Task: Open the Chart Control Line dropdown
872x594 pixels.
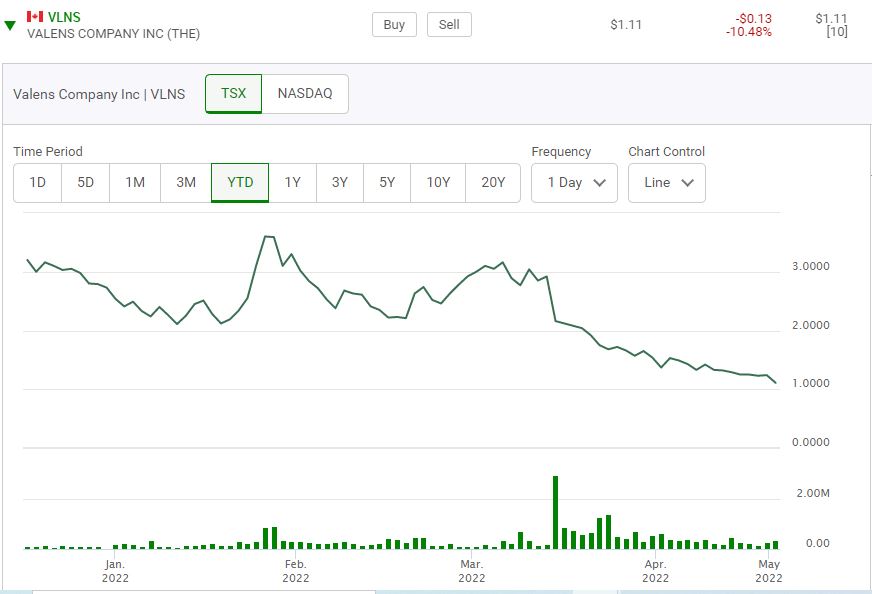Action: [667, 182]
